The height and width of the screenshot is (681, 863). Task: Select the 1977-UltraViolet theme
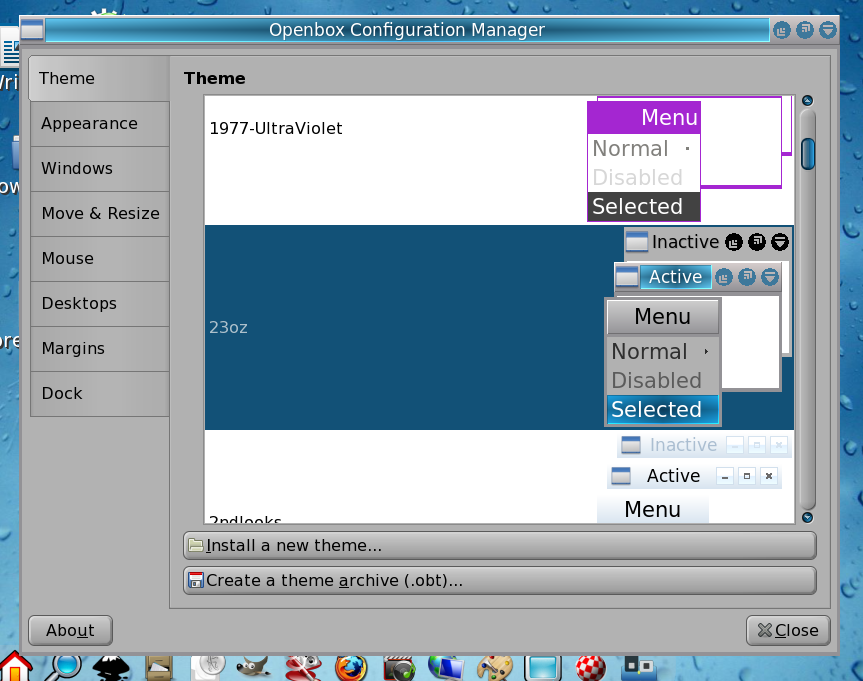(499, 160)
